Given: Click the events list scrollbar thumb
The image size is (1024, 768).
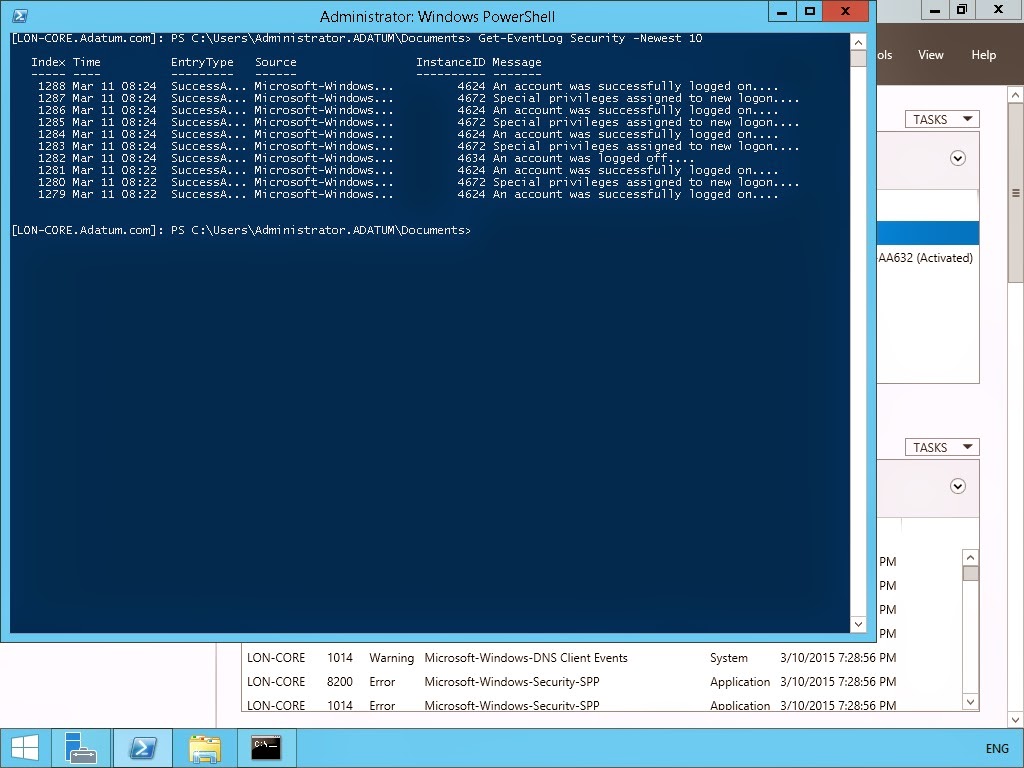Looking at the screenshot, I should tap(968, 572).
